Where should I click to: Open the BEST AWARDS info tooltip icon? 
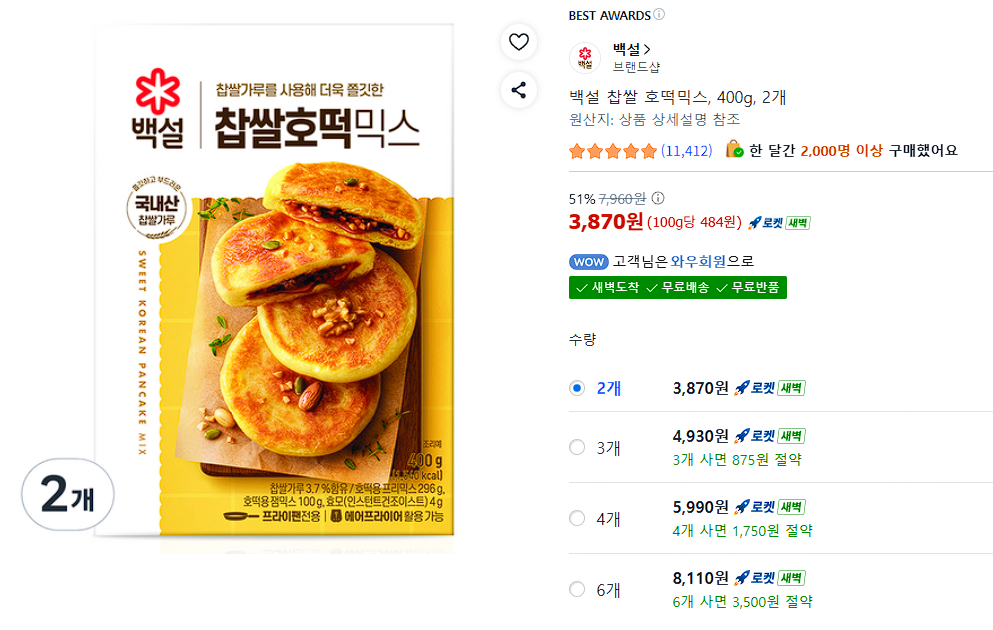(657, 15)
